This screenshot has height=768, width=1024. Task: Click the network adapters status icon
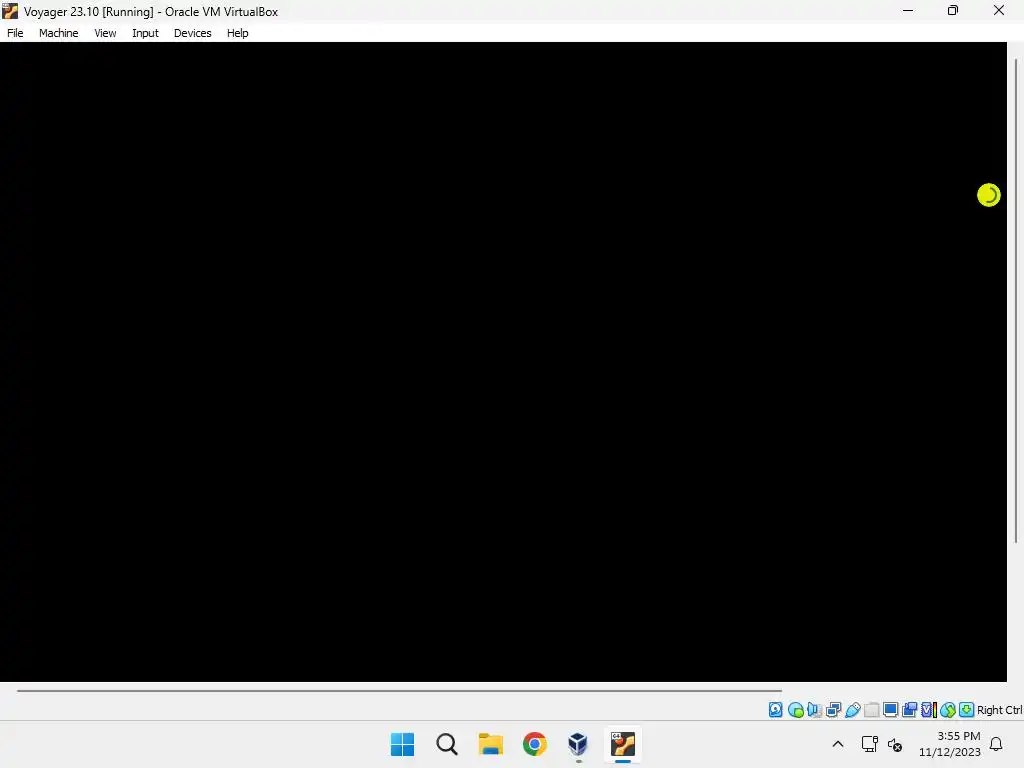point(833,710)
